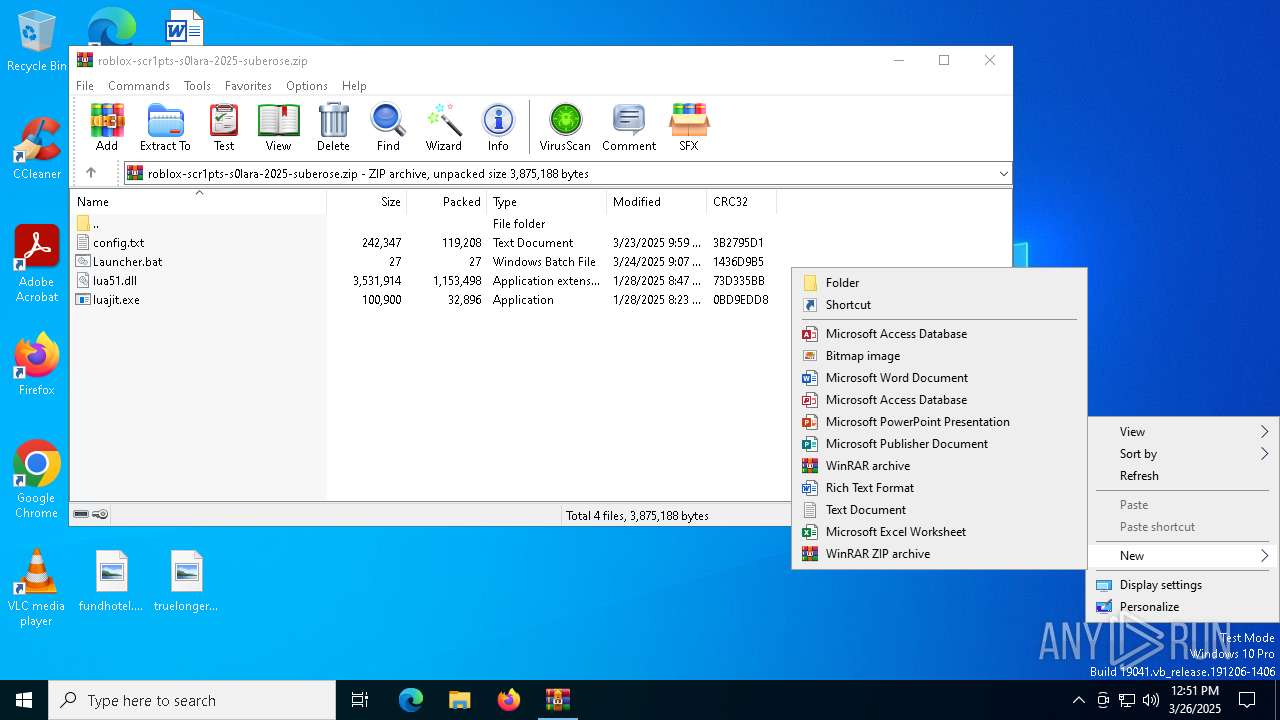The height and width of the screenshot is (720, 1280).
Task: Click the Test archive icon
Action: (x=224, y=127)
